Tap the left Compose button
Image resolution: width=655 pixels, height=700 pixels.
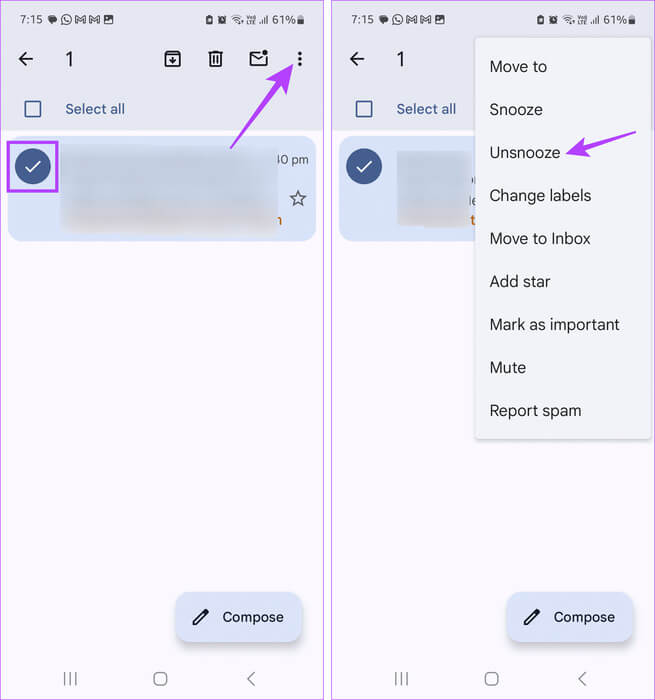point(239,617)
